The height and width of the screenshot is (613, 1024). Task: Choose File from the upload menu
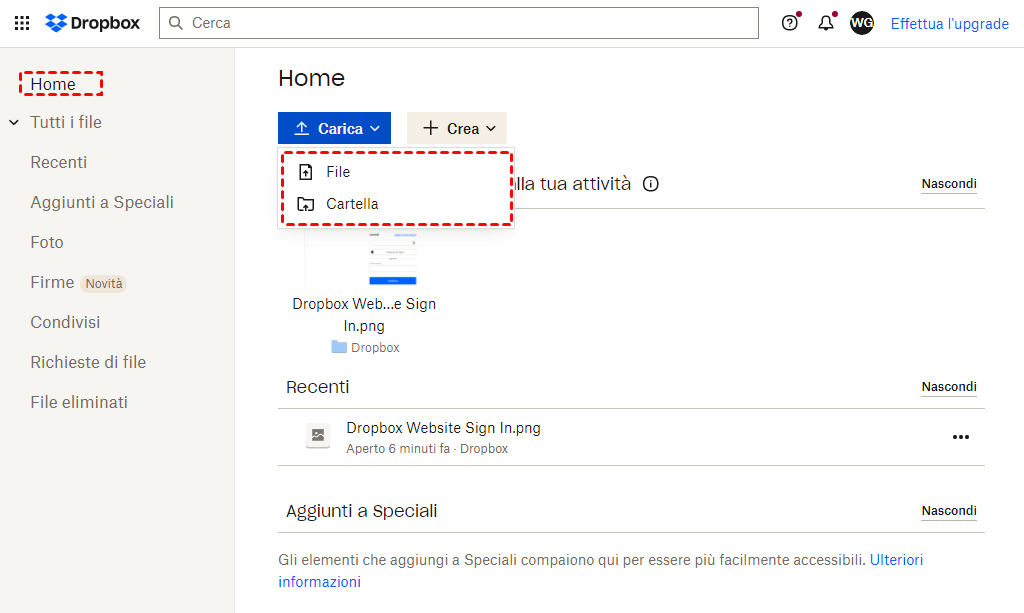coord(338,172)
